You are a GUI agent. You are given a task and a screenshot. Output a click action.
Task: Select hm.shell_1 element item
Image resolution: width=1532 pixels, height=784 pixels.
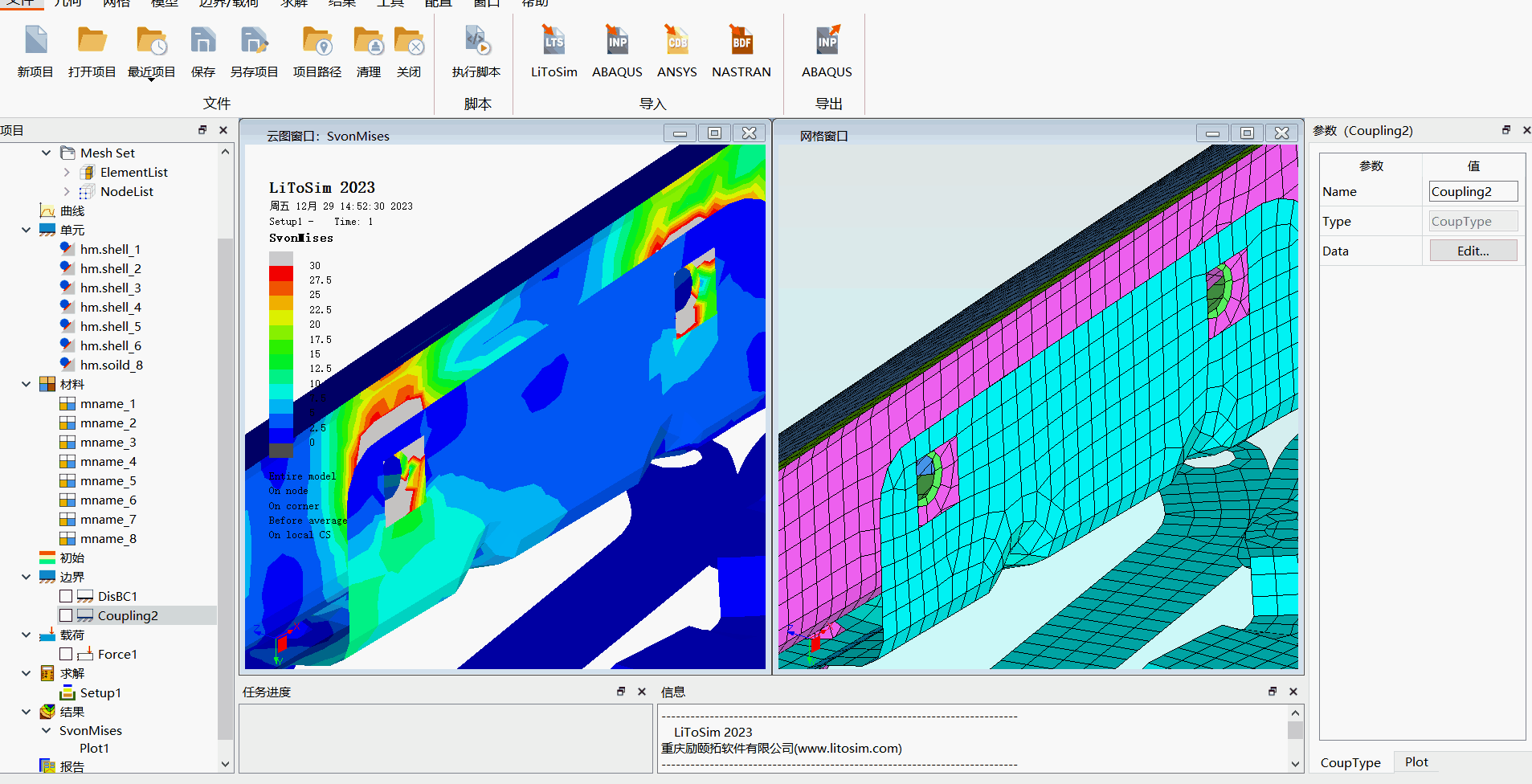coord(110,249)
